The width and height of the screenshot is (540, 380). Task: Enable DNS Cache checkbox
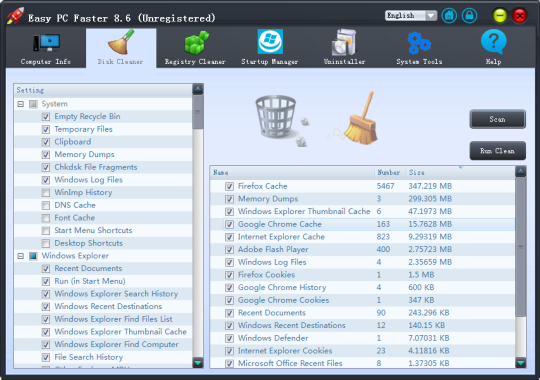(x=45, y=205)
